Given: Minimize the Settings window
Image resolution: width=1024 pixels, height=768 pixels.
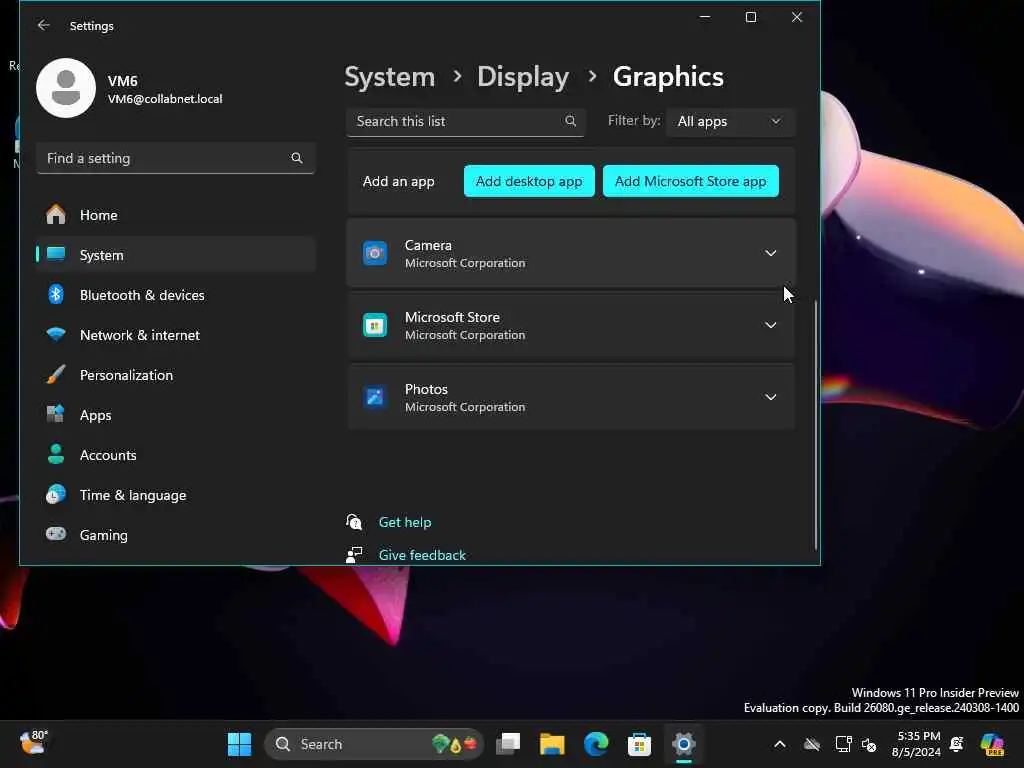Looking at the screenshot, I should [705, 17].
